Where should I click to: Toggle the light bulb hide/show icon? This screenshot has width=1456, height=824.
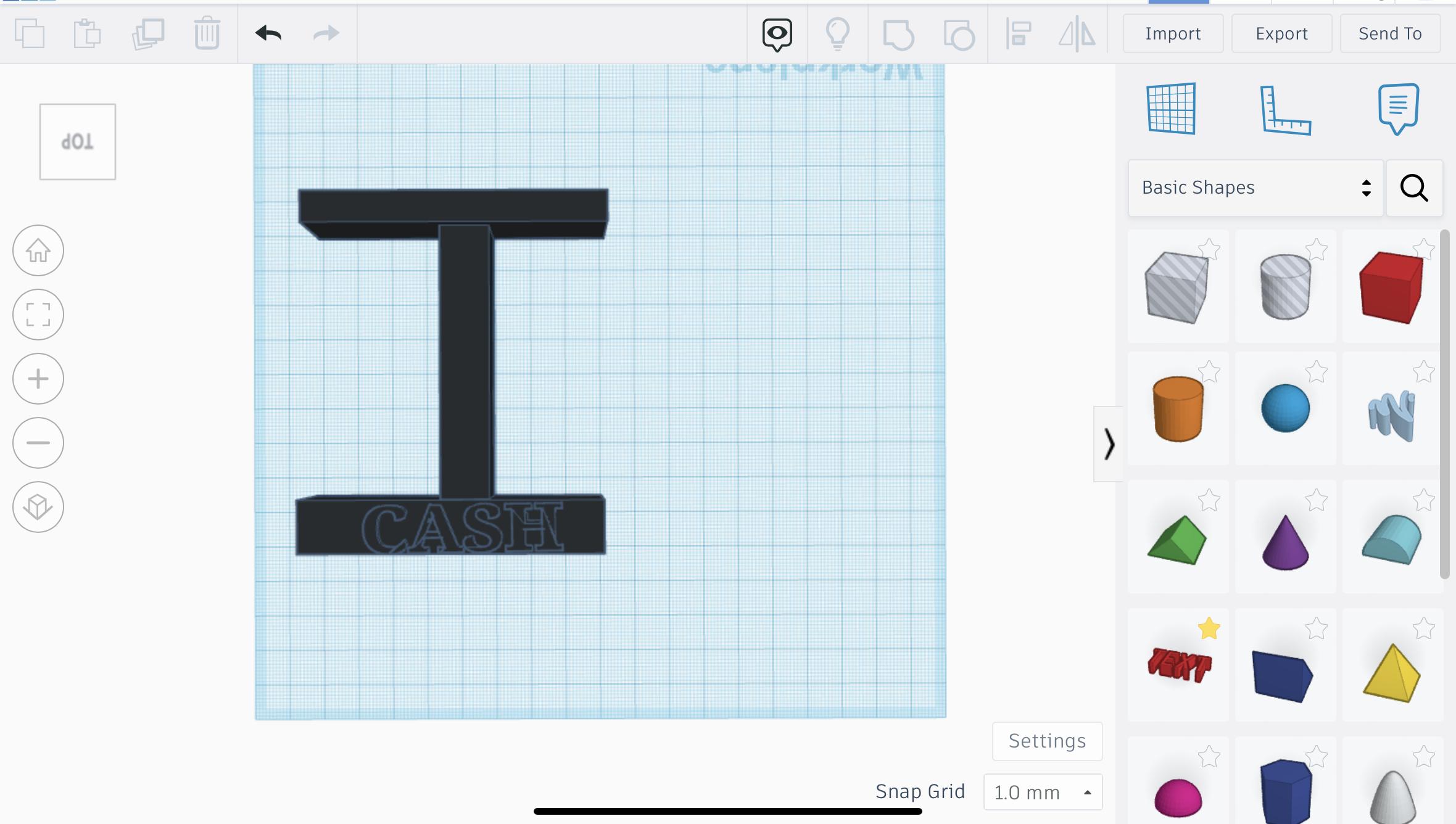(837, 34)
